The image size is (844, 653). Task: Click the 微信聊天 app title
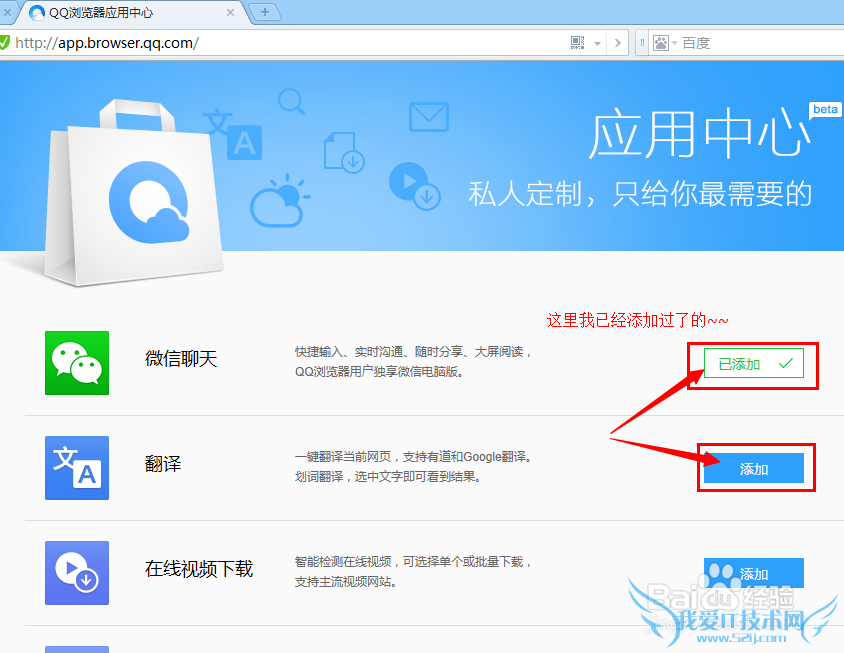tap(181, 359)
